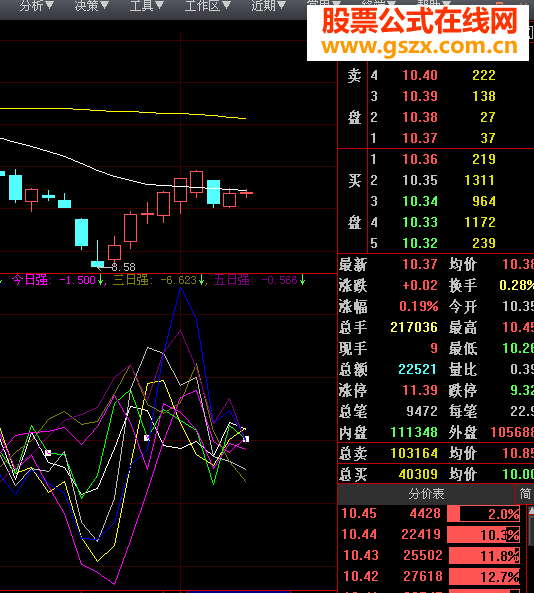Click the 股票公式在线网 banner title
The width and height of the screenshot is (534, 593).
(419, 21)
